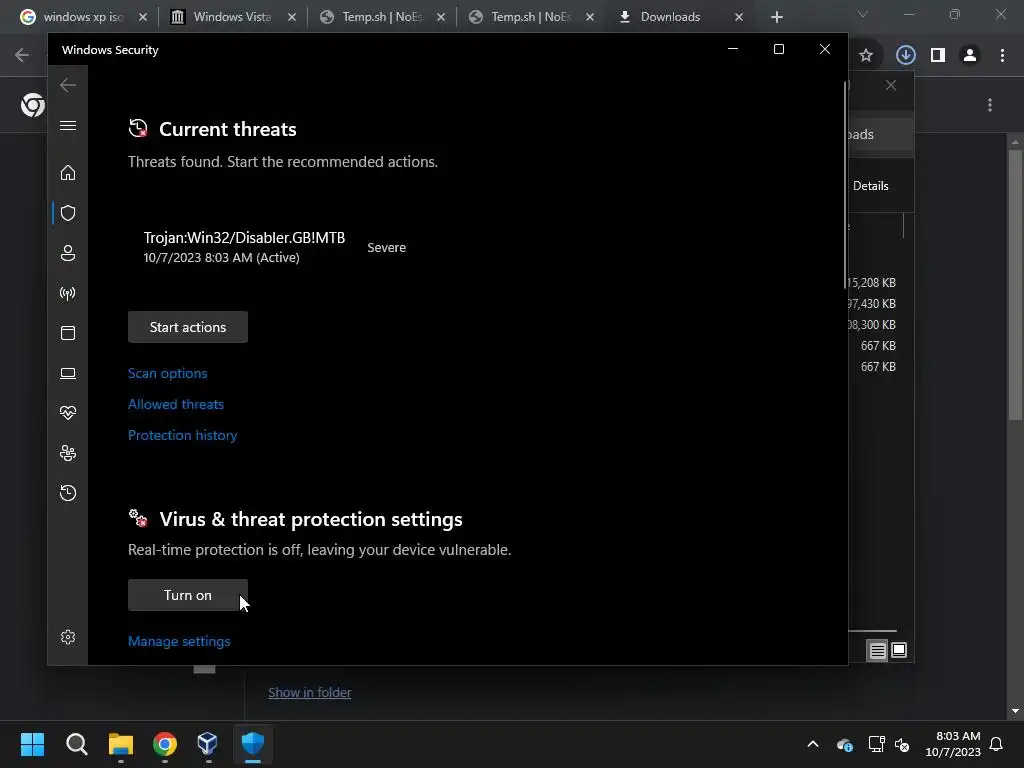Show hidden system tray icons
1024x768 pixels.
(813, 744)
